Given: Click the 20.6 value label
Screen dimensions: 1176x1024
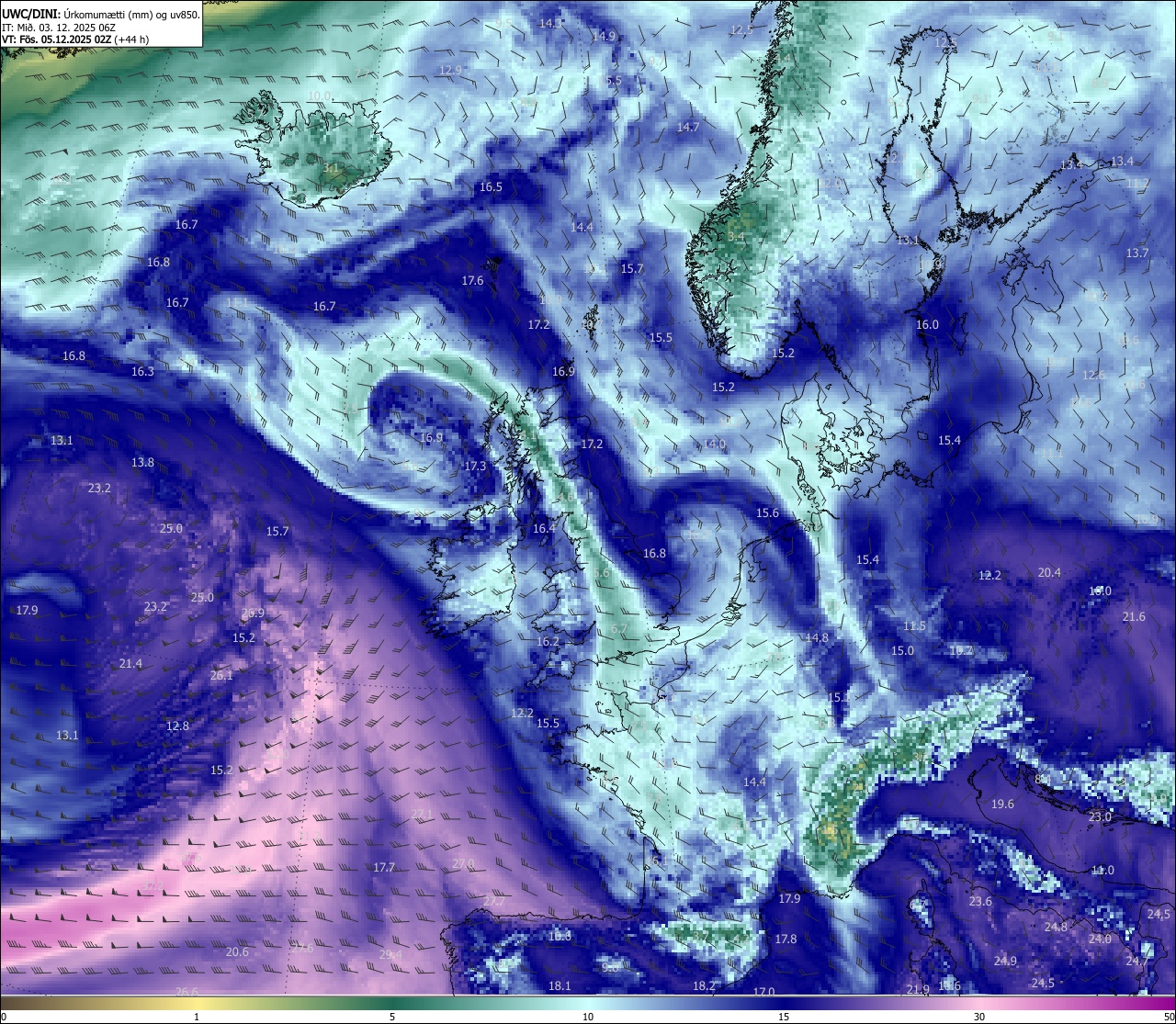Looking at the screenshot, I should [x=237, y=951].
